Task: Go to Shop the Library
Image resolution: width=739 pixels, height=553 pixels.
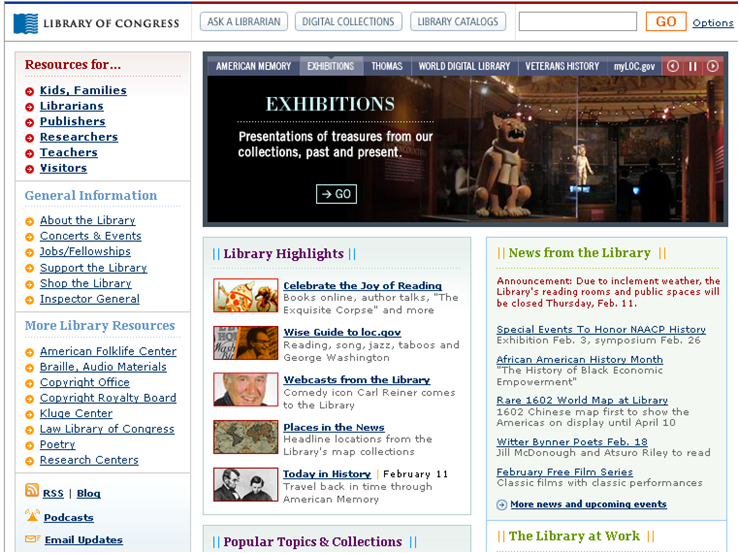Action: coord(86,284)
